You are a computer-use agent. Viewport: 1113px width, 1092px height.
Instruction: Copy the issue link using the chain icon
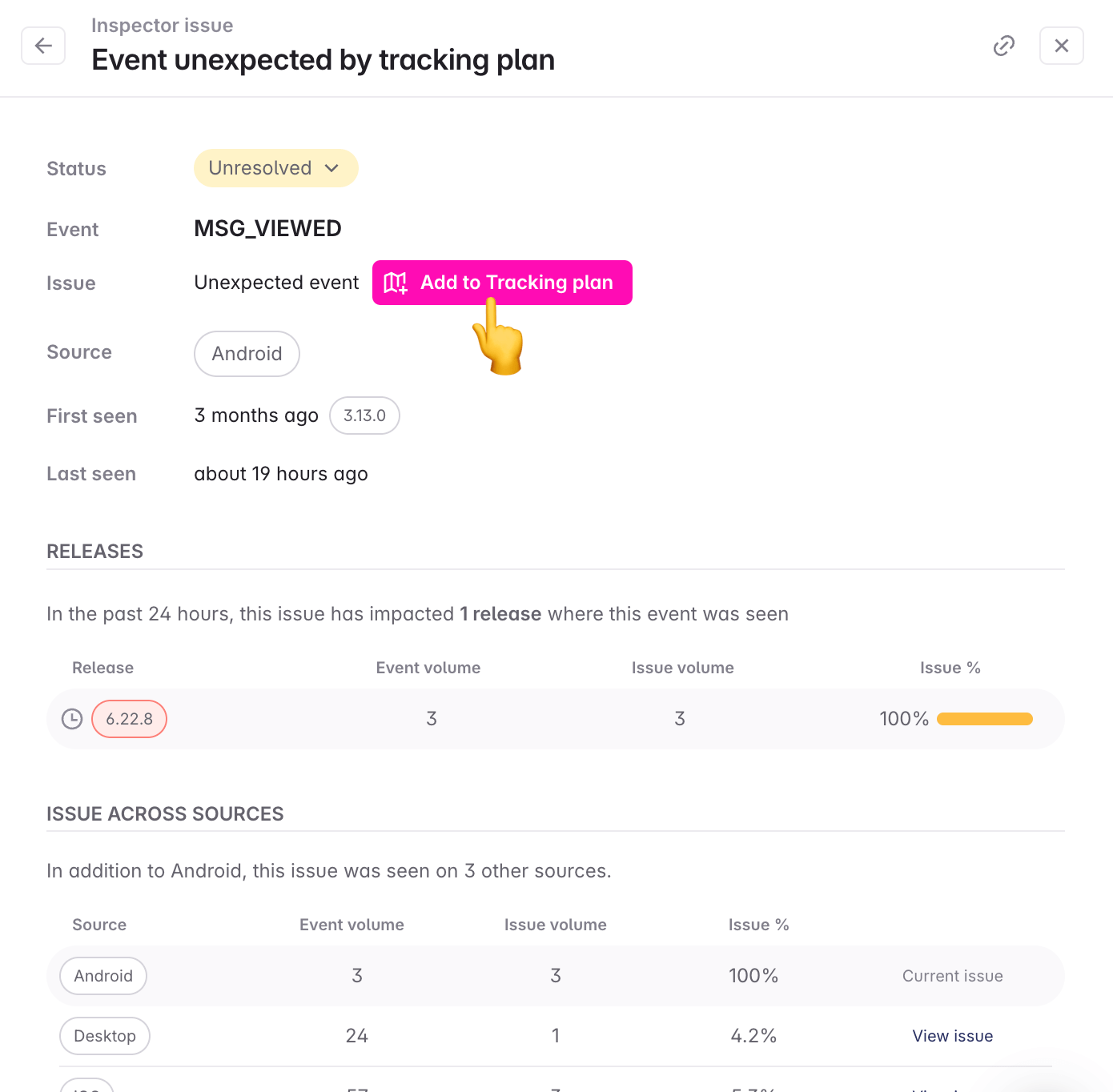[1003, 46]
